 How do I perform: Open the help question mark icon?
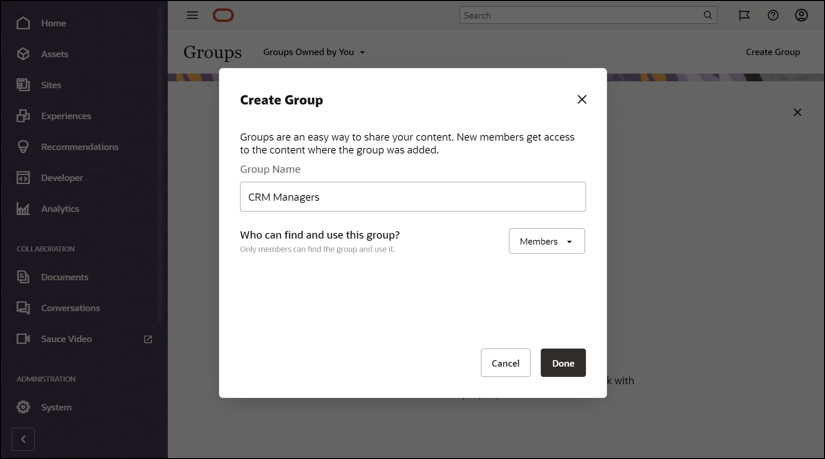(773, 15)
